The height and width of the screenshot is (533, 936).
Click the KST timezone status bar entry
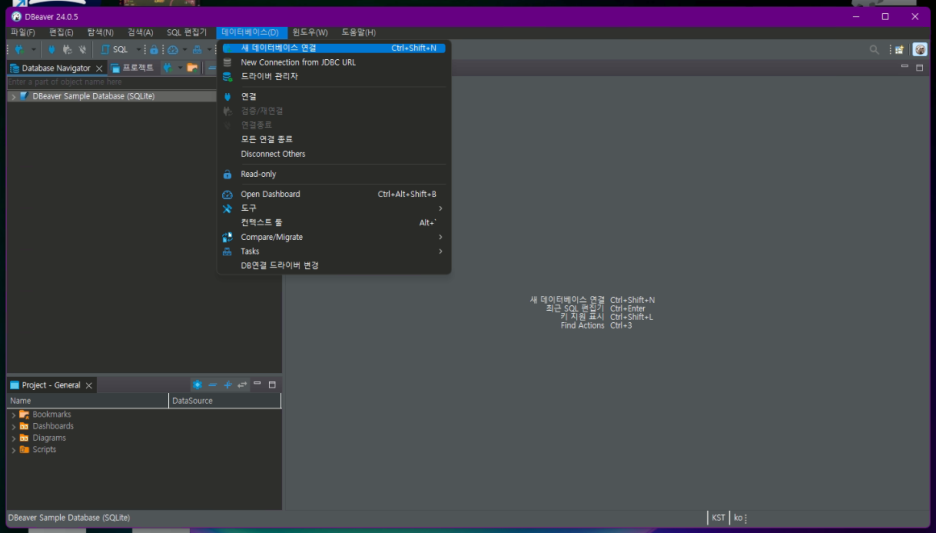(x=718, y=518)
